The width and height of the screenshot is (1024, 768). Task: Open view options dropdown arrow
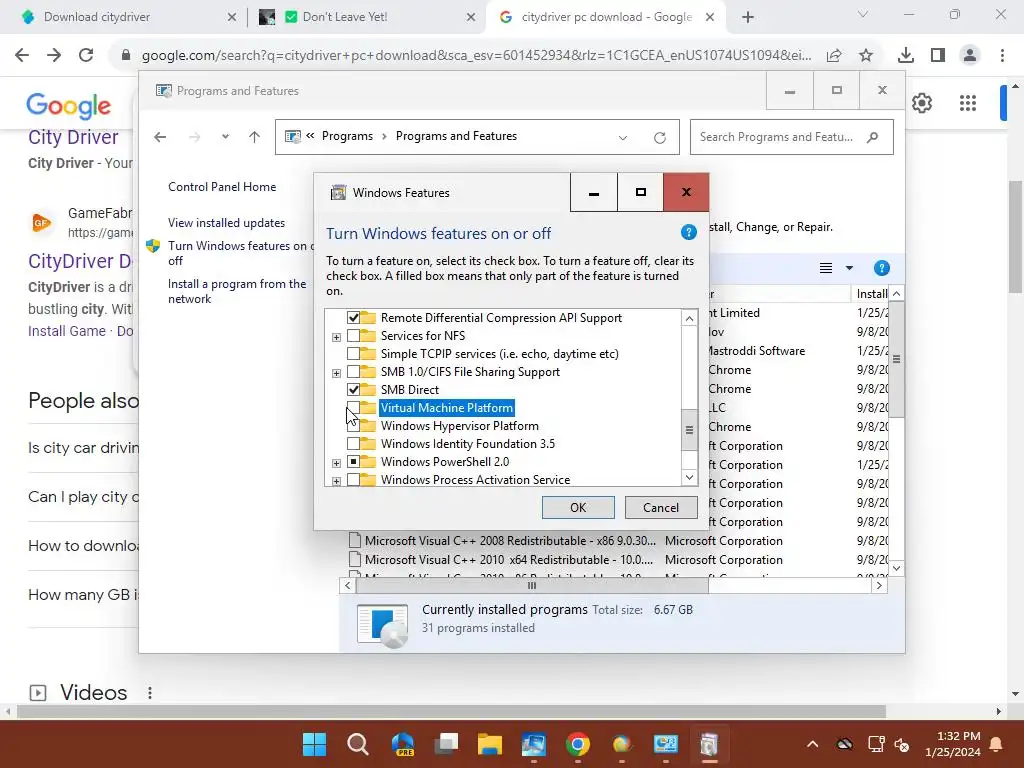coord(849,268)
